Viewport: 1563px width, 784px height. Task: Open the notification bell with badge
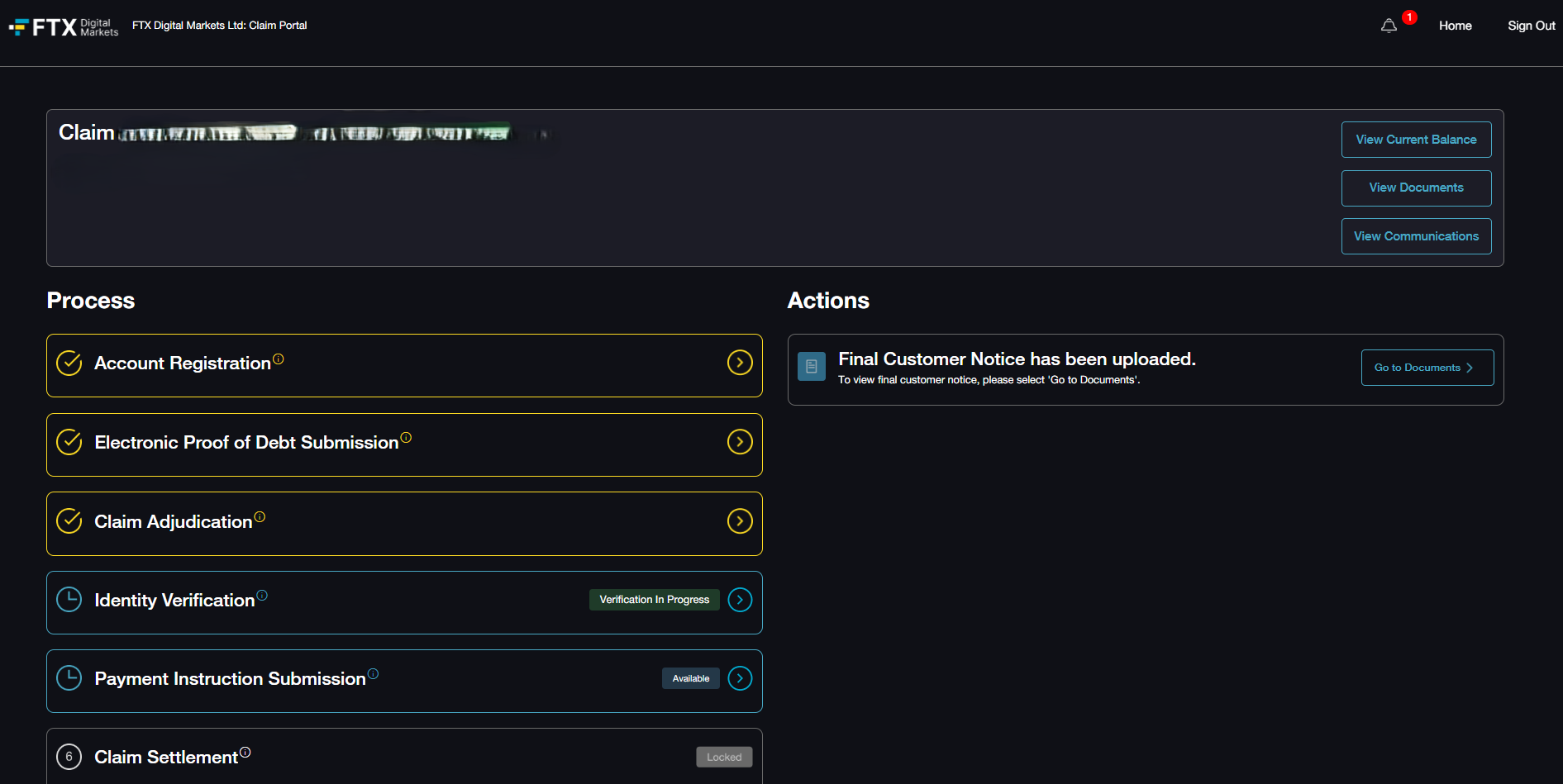click(x=1388, y=26)
